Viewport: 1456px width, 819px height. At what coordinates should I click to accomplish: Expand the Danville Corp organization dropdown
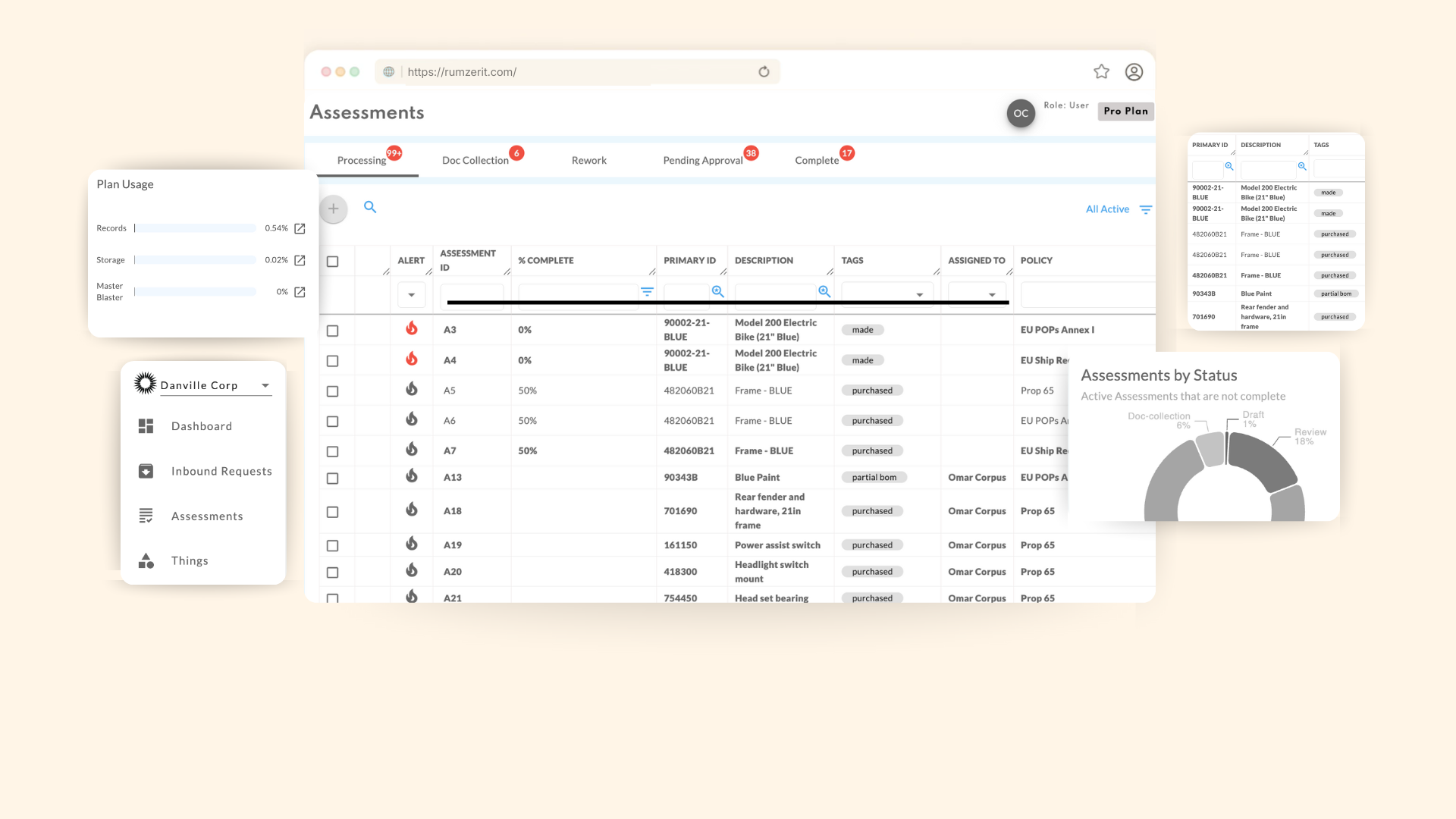[x=265, y=385]
